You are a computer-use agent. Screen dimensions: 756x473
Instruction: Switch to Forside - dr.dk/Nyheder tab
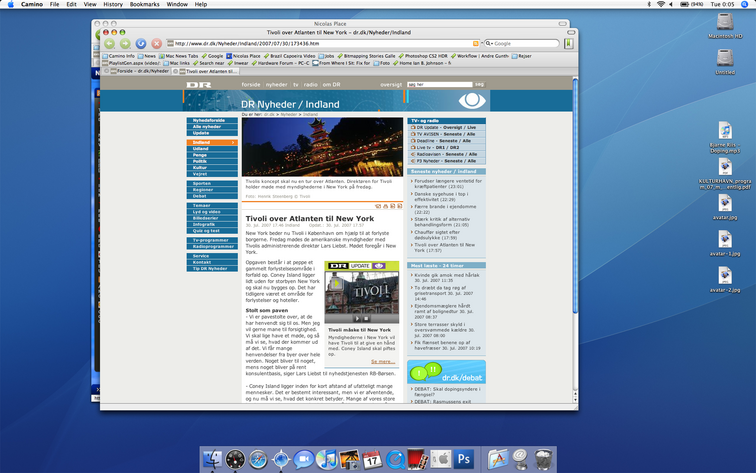pyautogui.click(x=140, y=71)
